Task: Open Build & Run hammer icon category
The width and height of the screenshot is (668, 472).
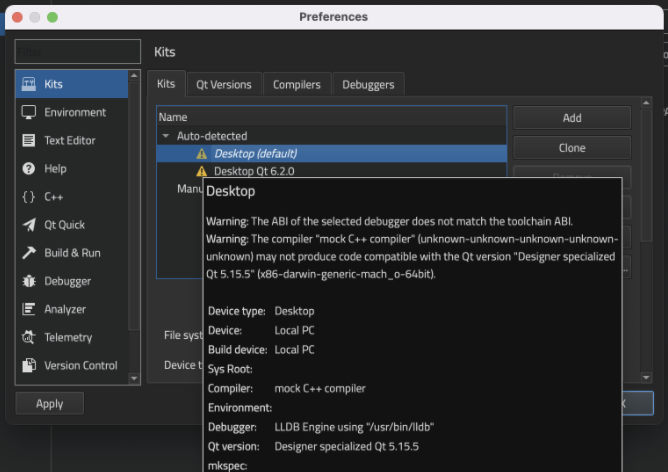Action: pyautogui.click(x=29, y=253)
